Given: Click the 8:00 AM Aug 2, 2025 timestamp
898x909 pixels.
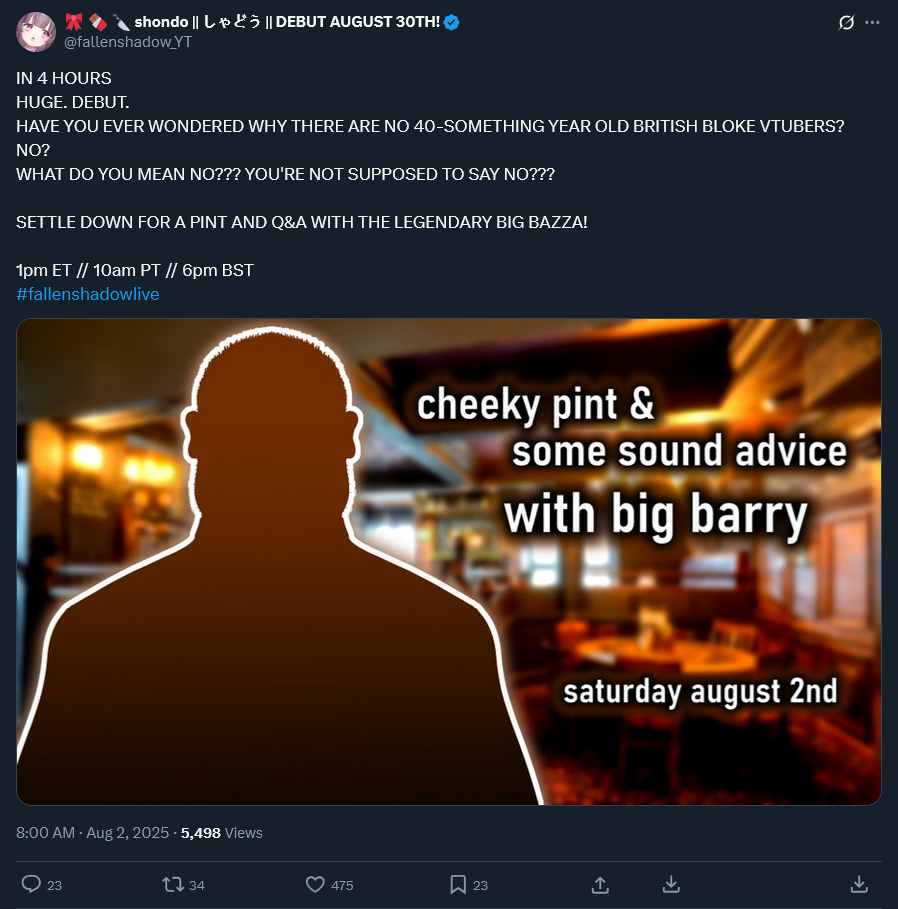Looking at the screenshot, I should [x=92, y=832].
